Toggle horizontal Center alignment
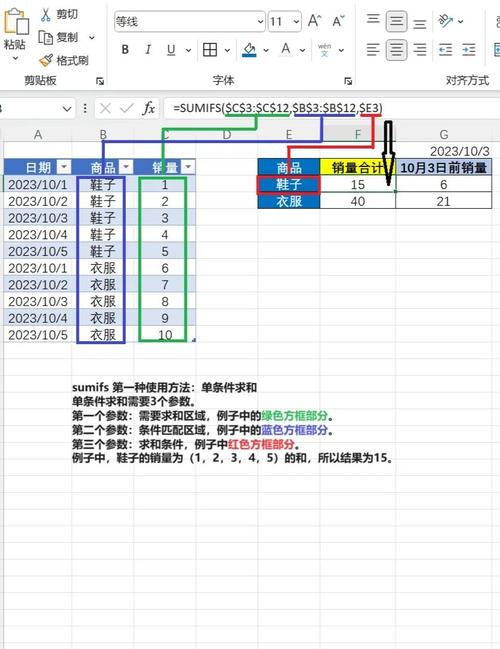The height and width of the screenshot is (649, 500). click(396, 50)
